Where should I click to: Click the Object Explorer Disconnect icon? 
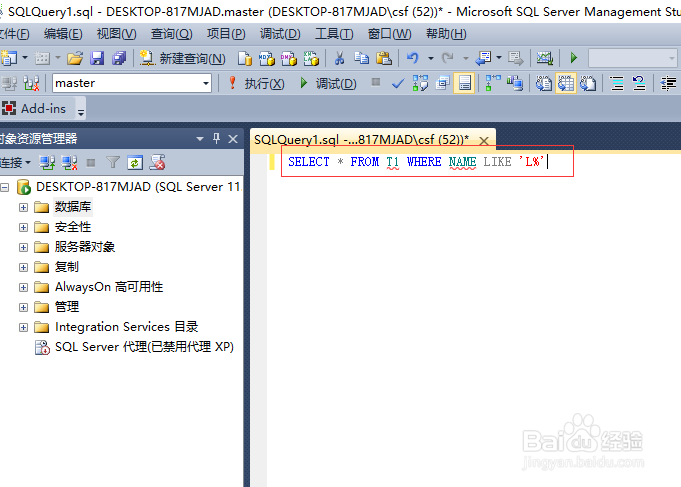pos(69,163)
